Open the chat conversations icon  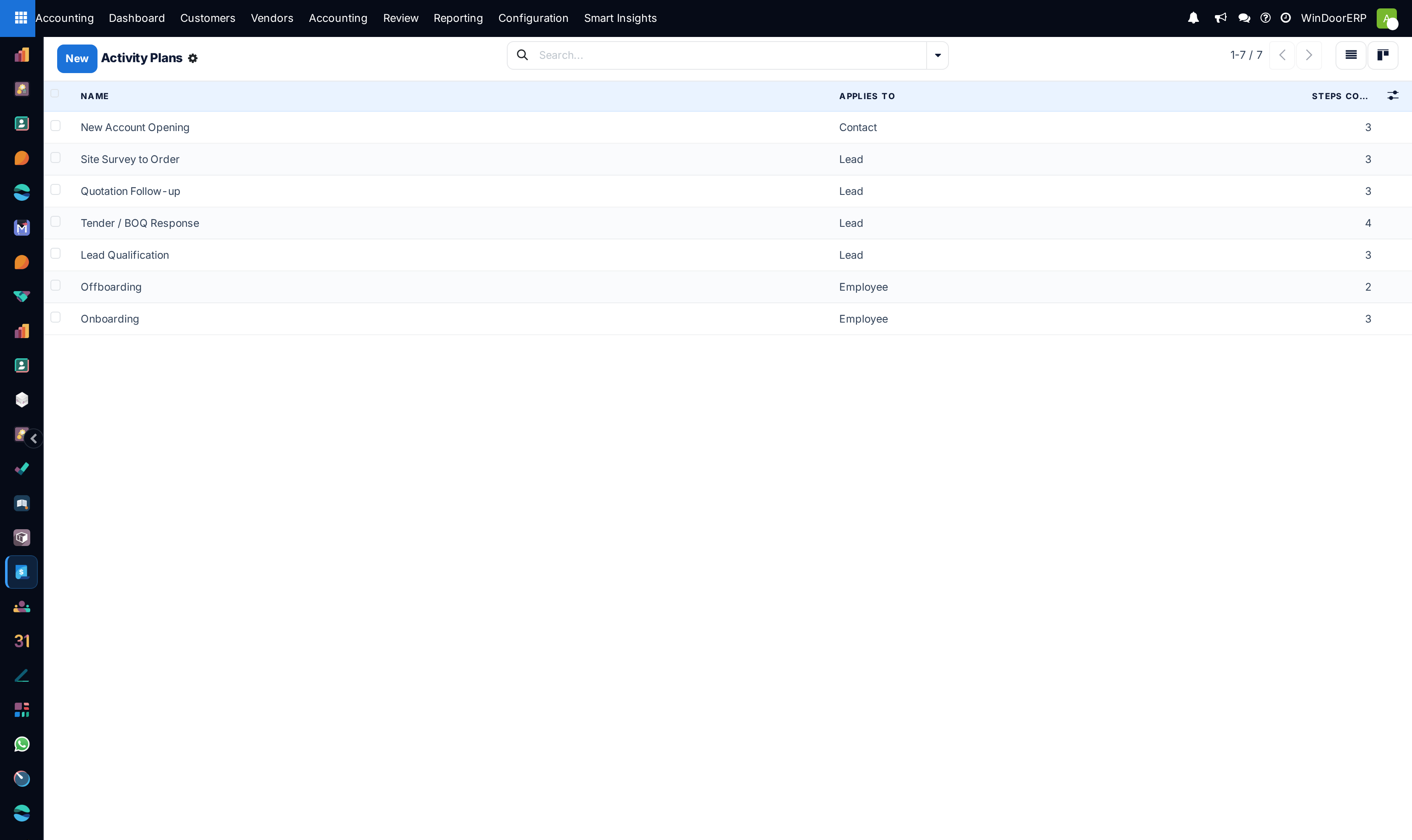(x=1244, y=18)
